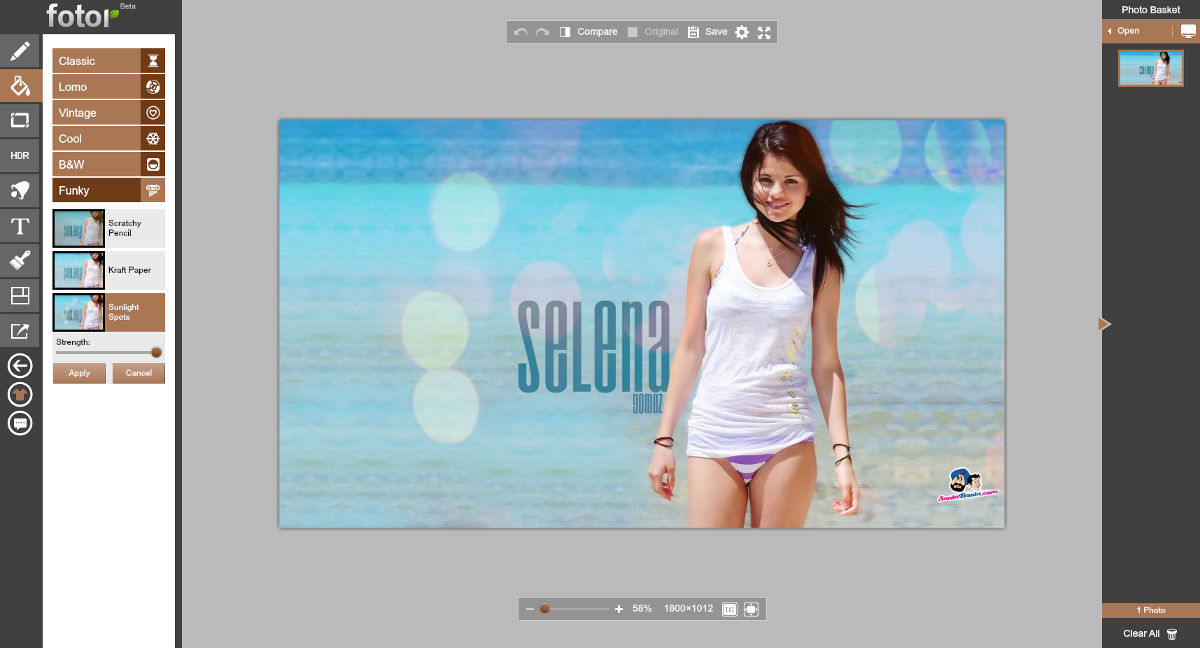
Task: Click the circular back arrow icon
Action: pyautogui.click(x=20, y=366)
